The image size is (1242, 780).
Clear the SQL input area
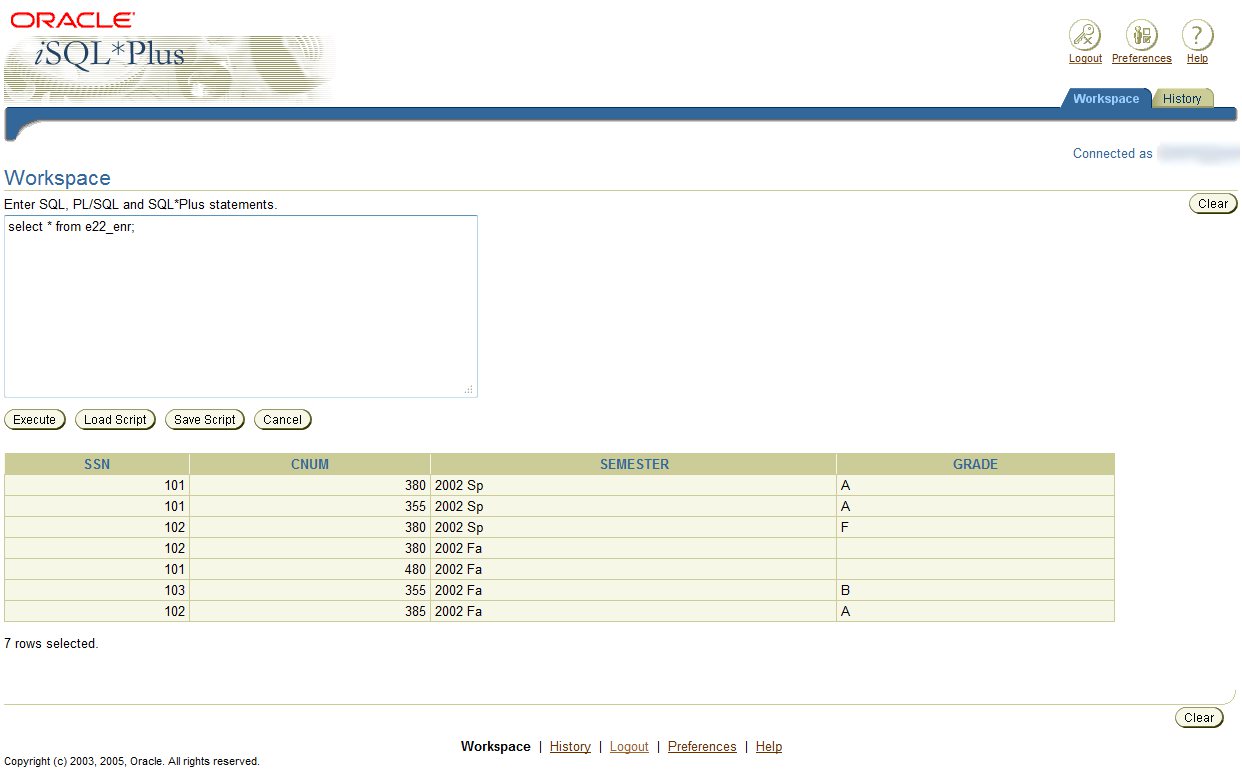point(1212,203)
